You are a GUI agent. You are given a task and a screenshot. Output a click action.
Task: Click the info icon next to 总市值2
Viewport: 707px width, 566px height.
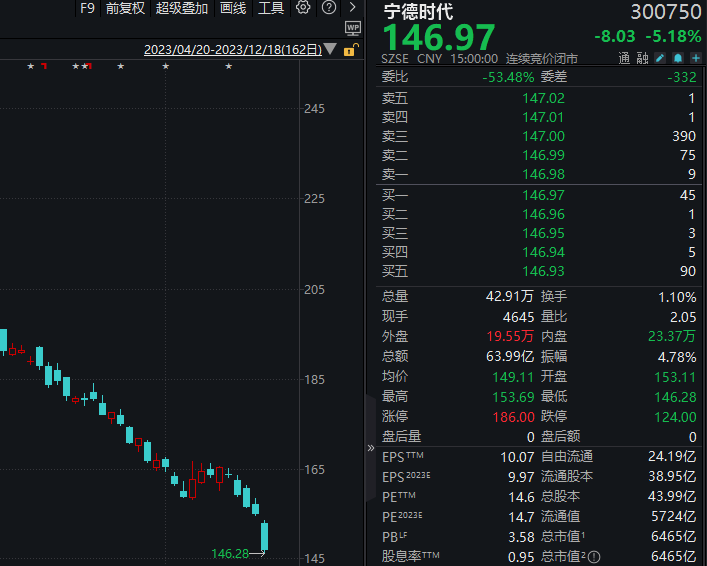click(594, 557)
